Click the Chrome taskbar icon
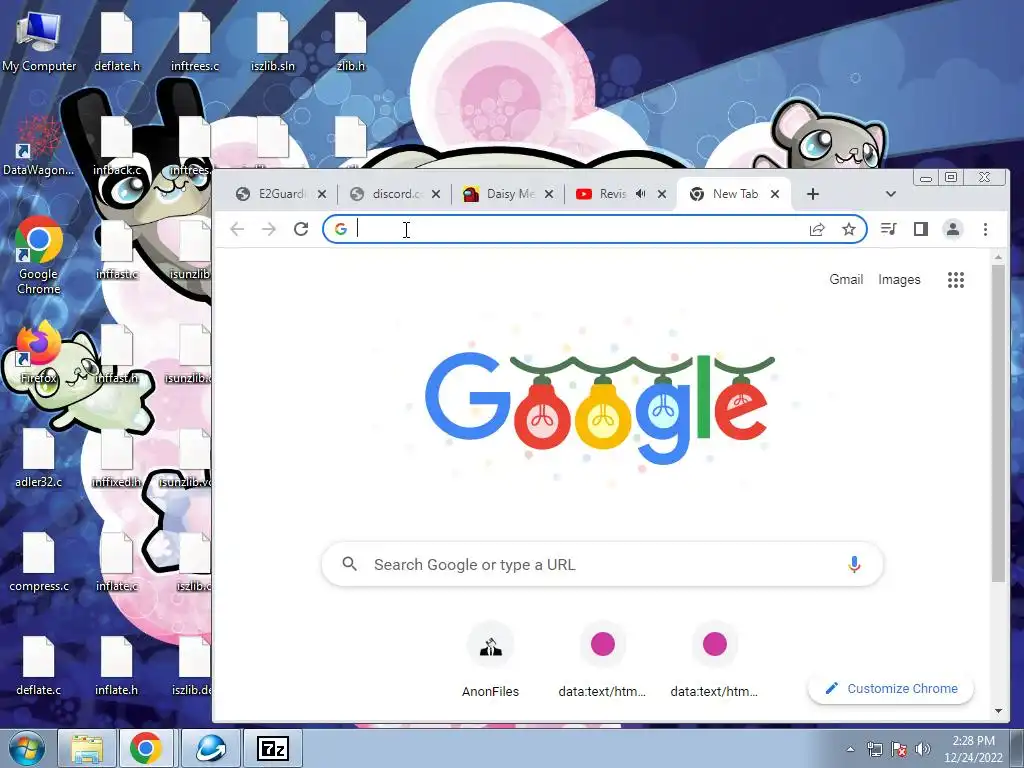The width and height of the screenshot is (1024, 768). click(146, 748)
